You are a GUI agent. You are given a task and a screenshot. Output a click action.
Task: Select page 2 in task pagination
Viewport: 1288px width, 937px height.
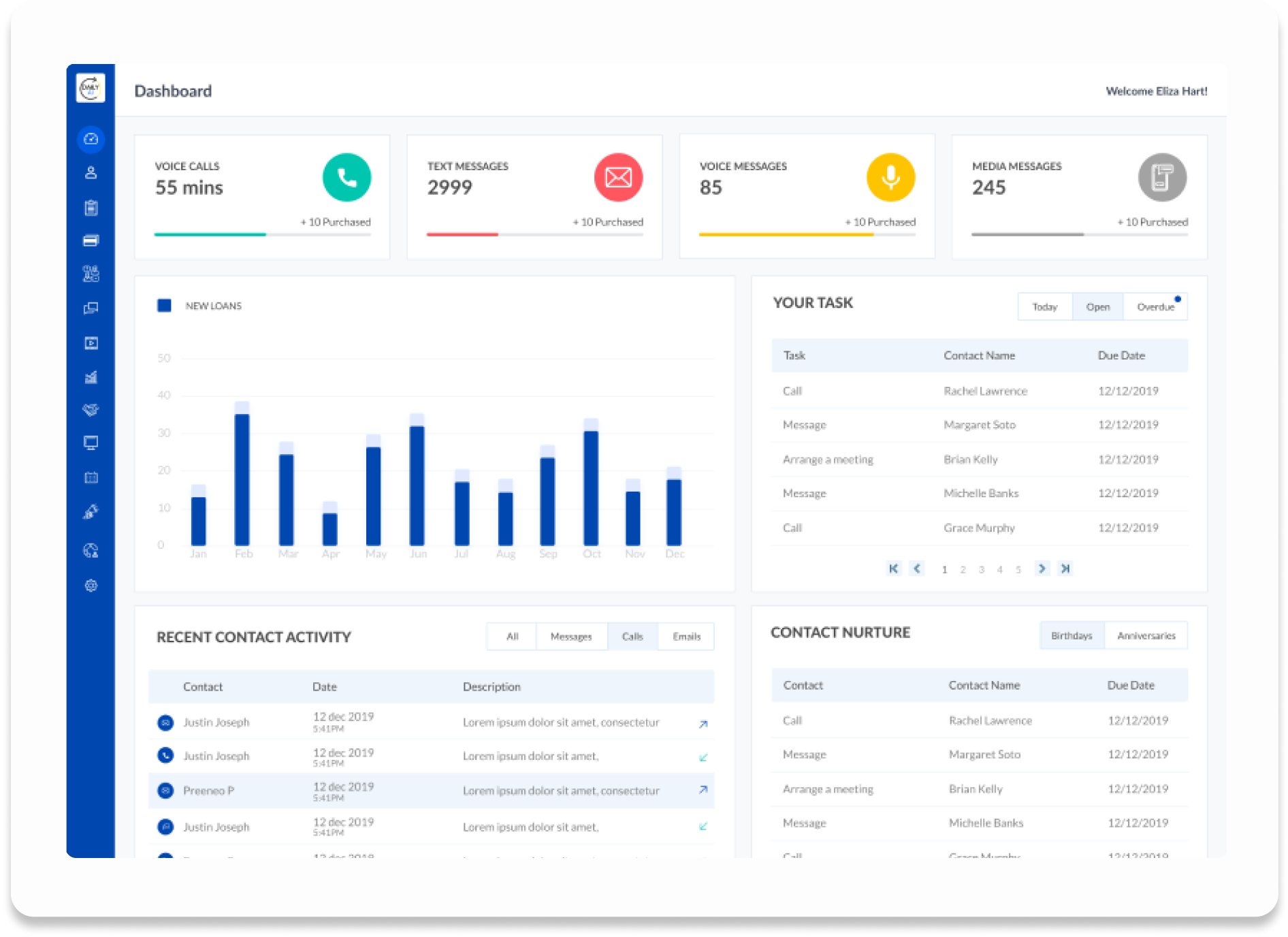click(x=963, y=570)
